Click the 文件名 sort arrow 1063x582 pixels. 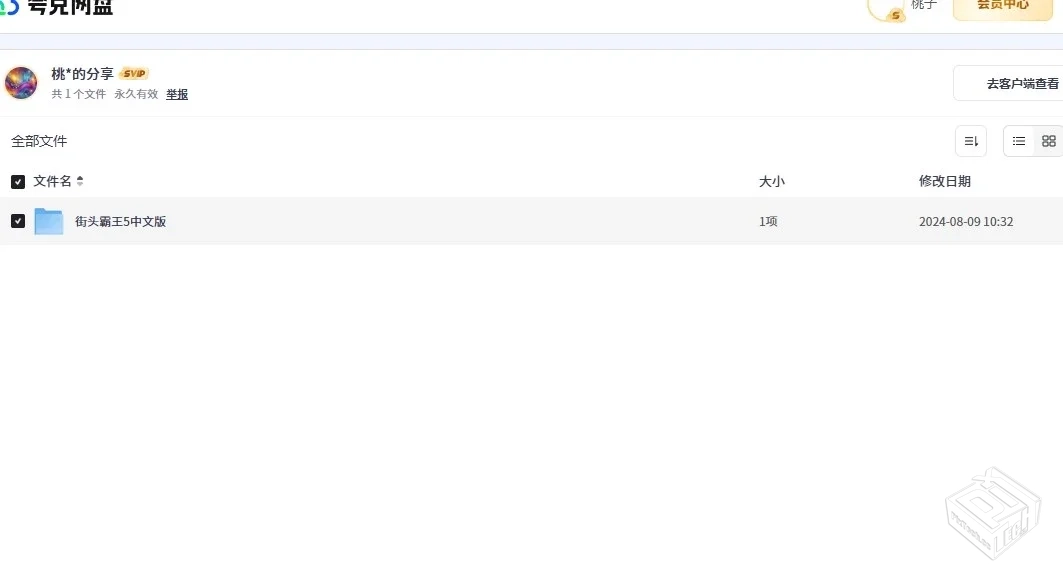pyautogui.click(x=80, y=181)
